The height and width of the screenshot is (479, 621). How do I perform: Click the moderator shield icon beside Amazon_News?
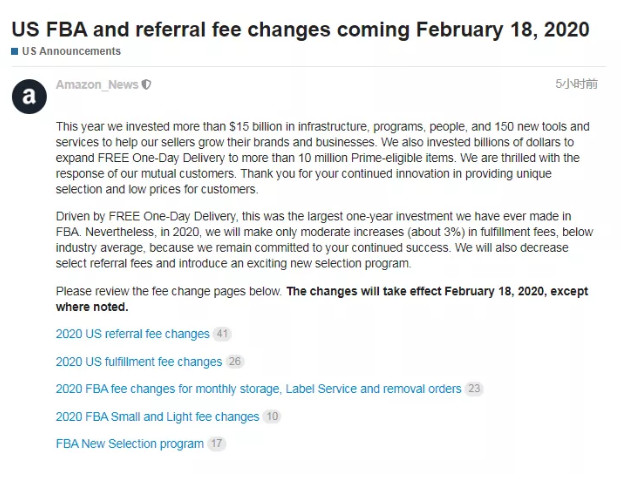click(147, 85)
